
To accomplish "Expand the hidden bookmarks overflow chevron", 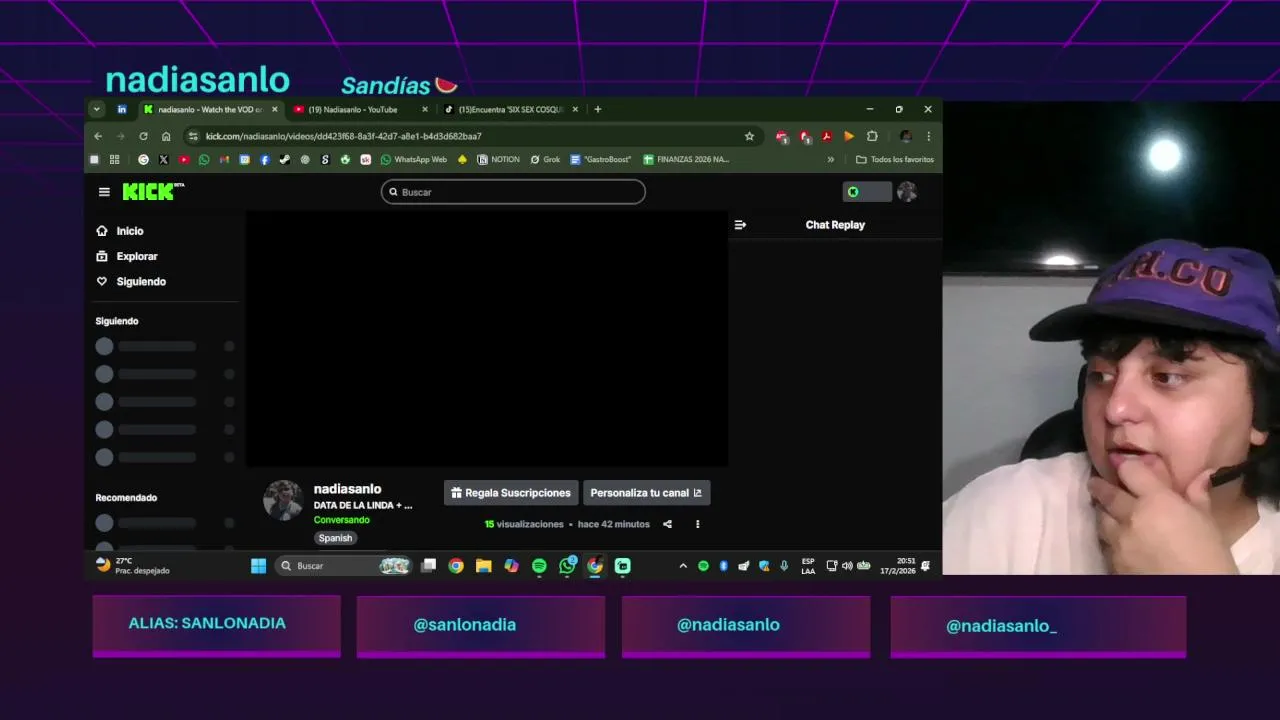I will [x=830, y=159].
